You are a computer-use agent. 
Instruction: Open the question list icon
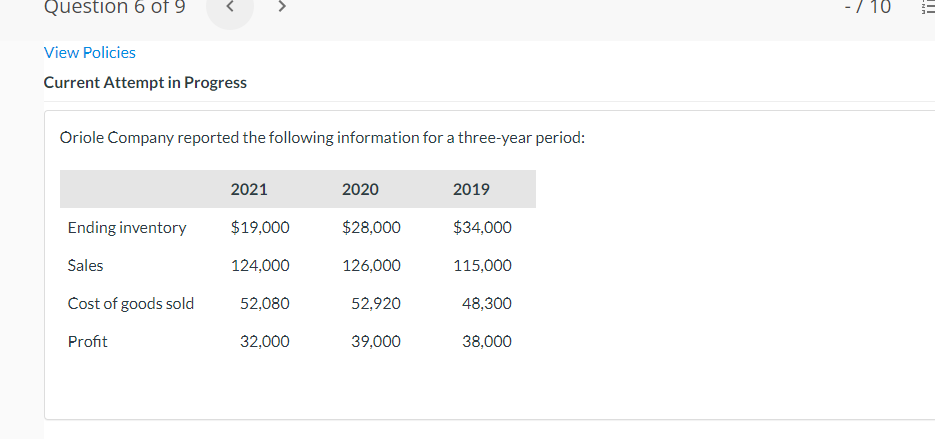[x=928, y=7]
